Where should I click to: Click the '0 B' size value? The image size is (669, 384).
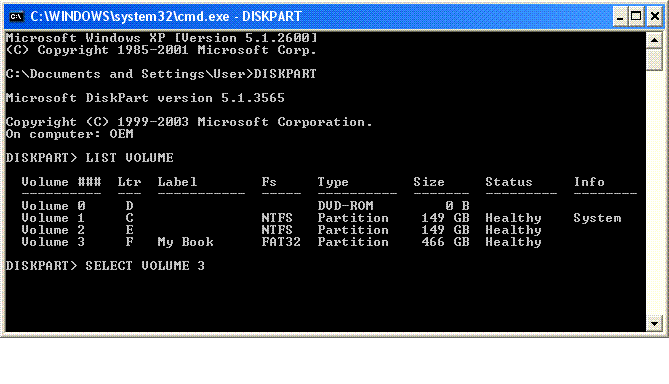point(457,206)
